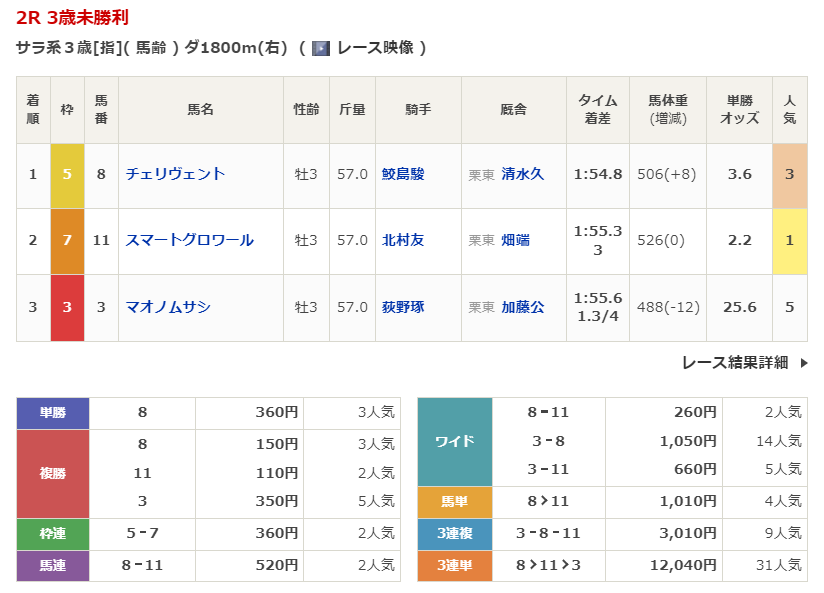Click the 馬名 column header
This screenshot has width=824, height=593.
point(200,110)
